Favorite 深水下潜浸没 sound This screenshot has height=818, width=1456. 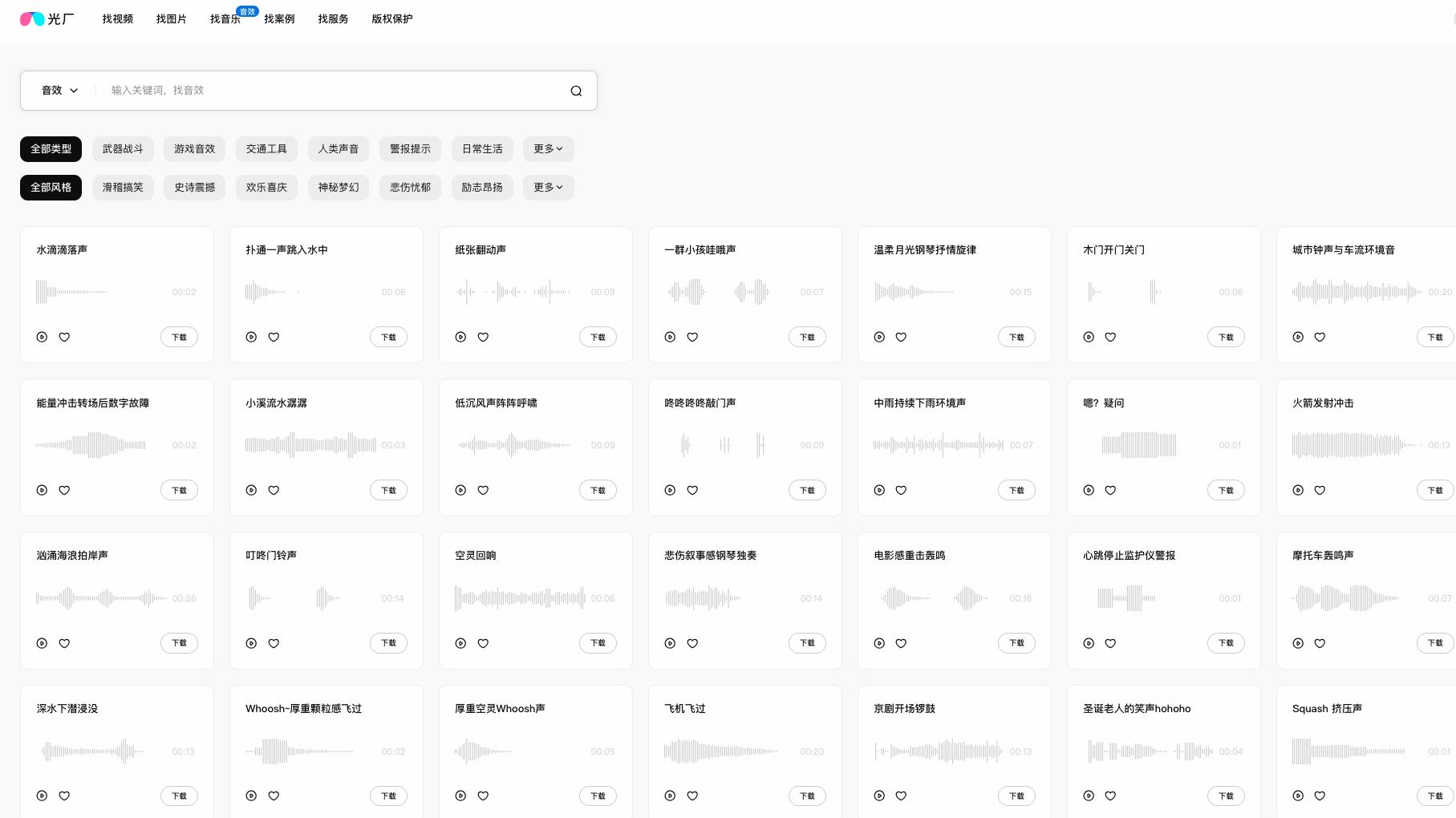(x=64, y=796)
